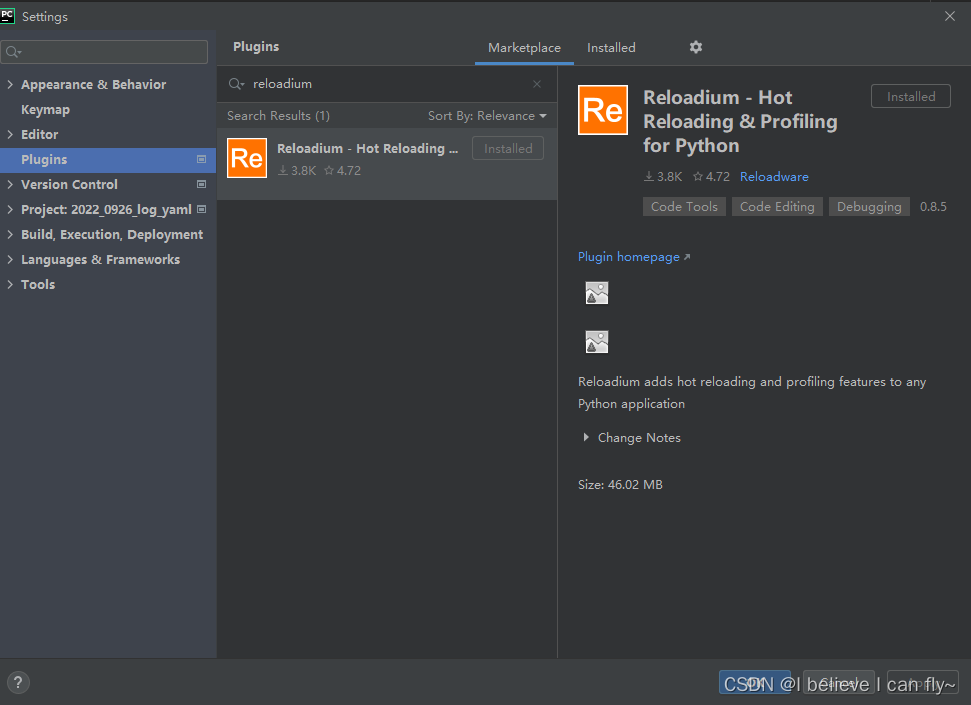Expand the Project: 2022_0926_log_yaml node

(10, 209)
